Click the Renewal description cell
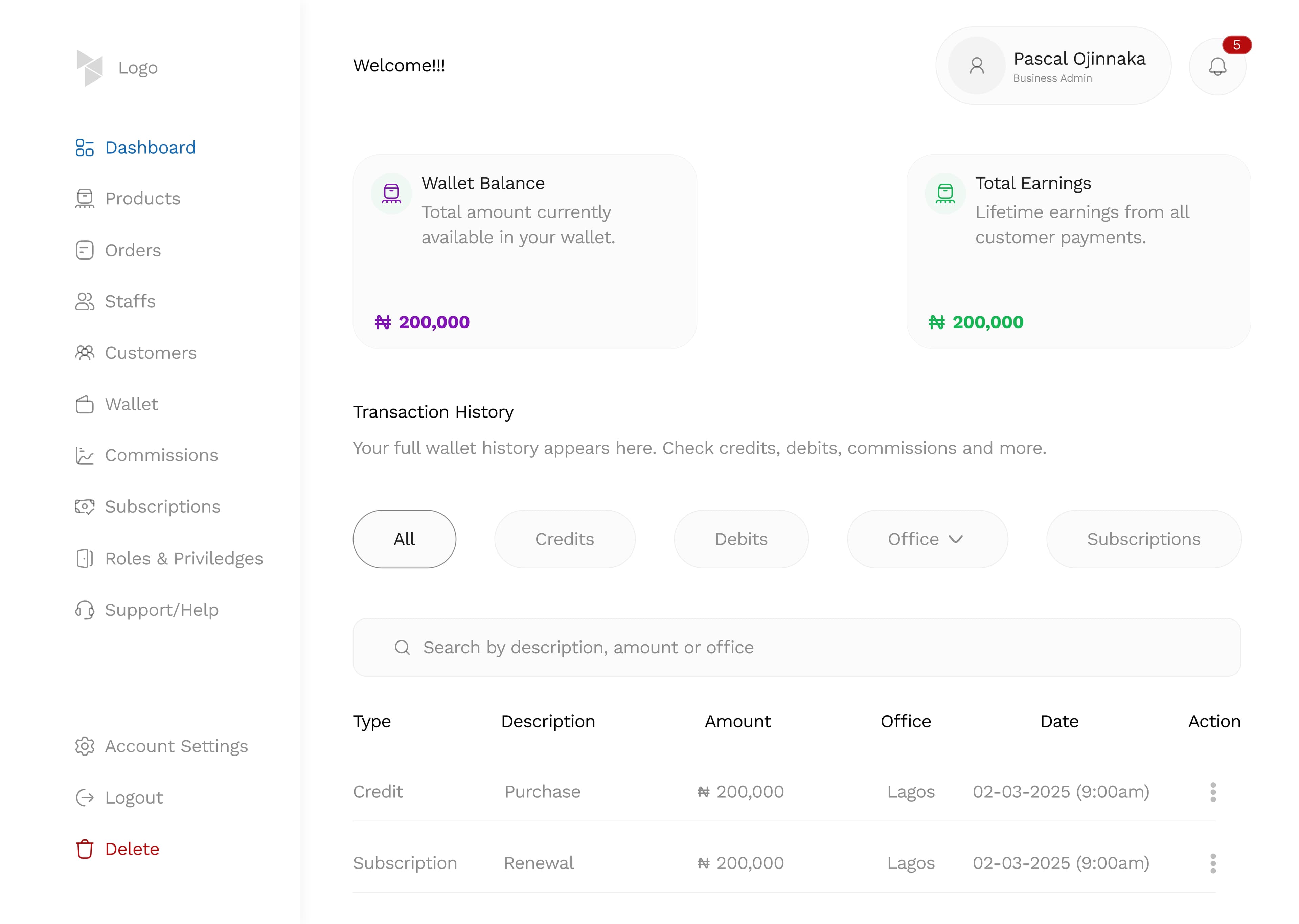The image size is (1299, 924). pyautogui.click(x=539, y=863)
